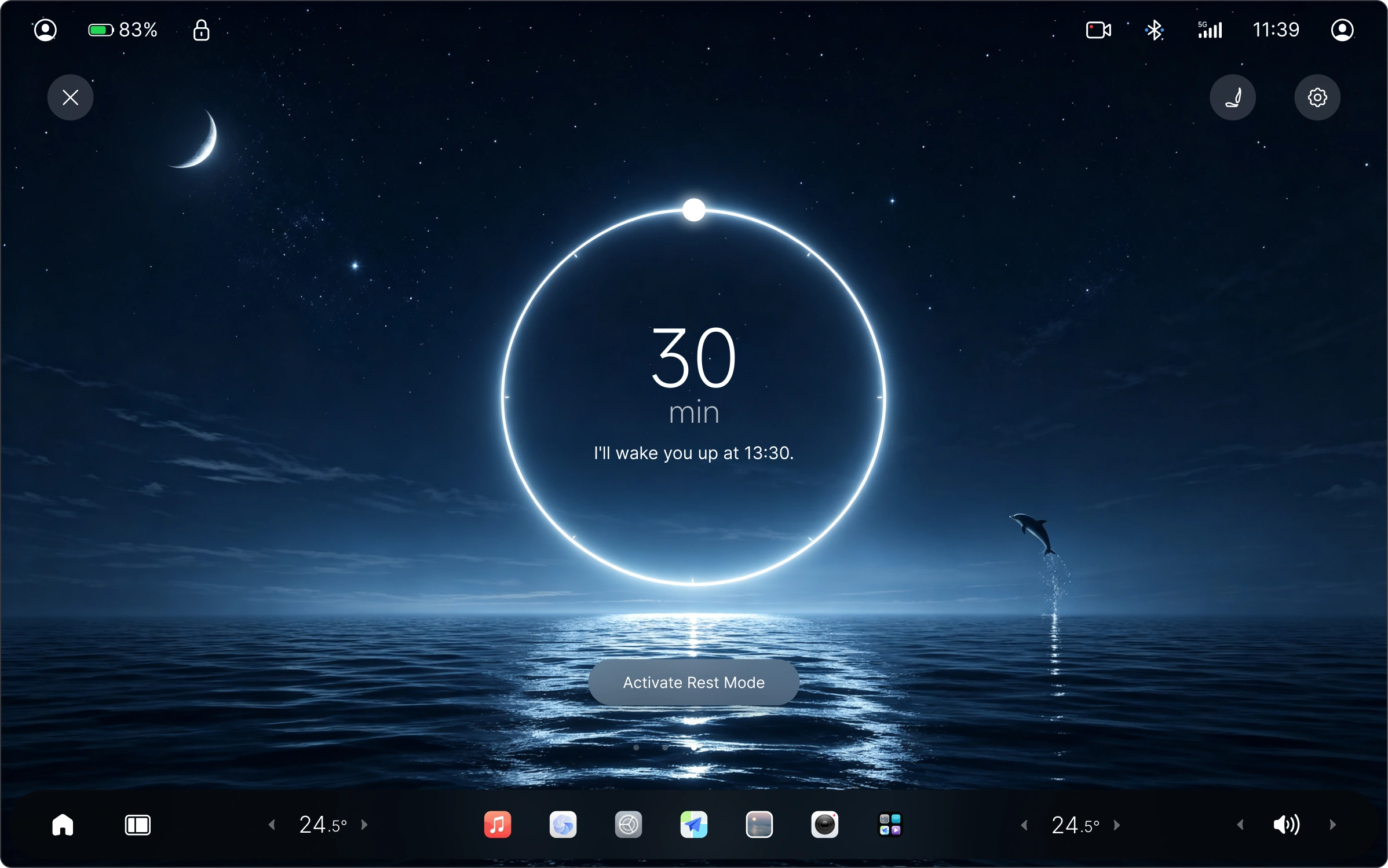Open passenger profile icon at top right
Viewport: 1388px width, 868px height.
pyautogui.click(x=1342, y=30)
